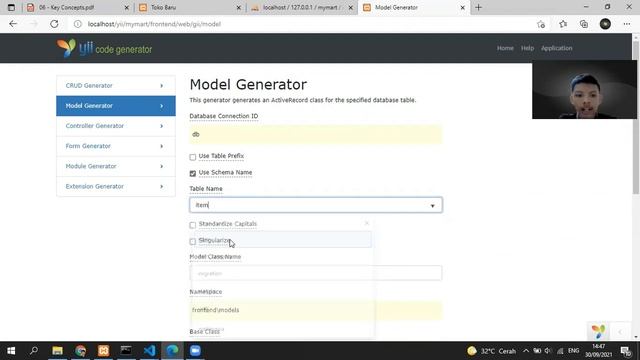Open the Collections icon in the toolbar

(584, 24)
